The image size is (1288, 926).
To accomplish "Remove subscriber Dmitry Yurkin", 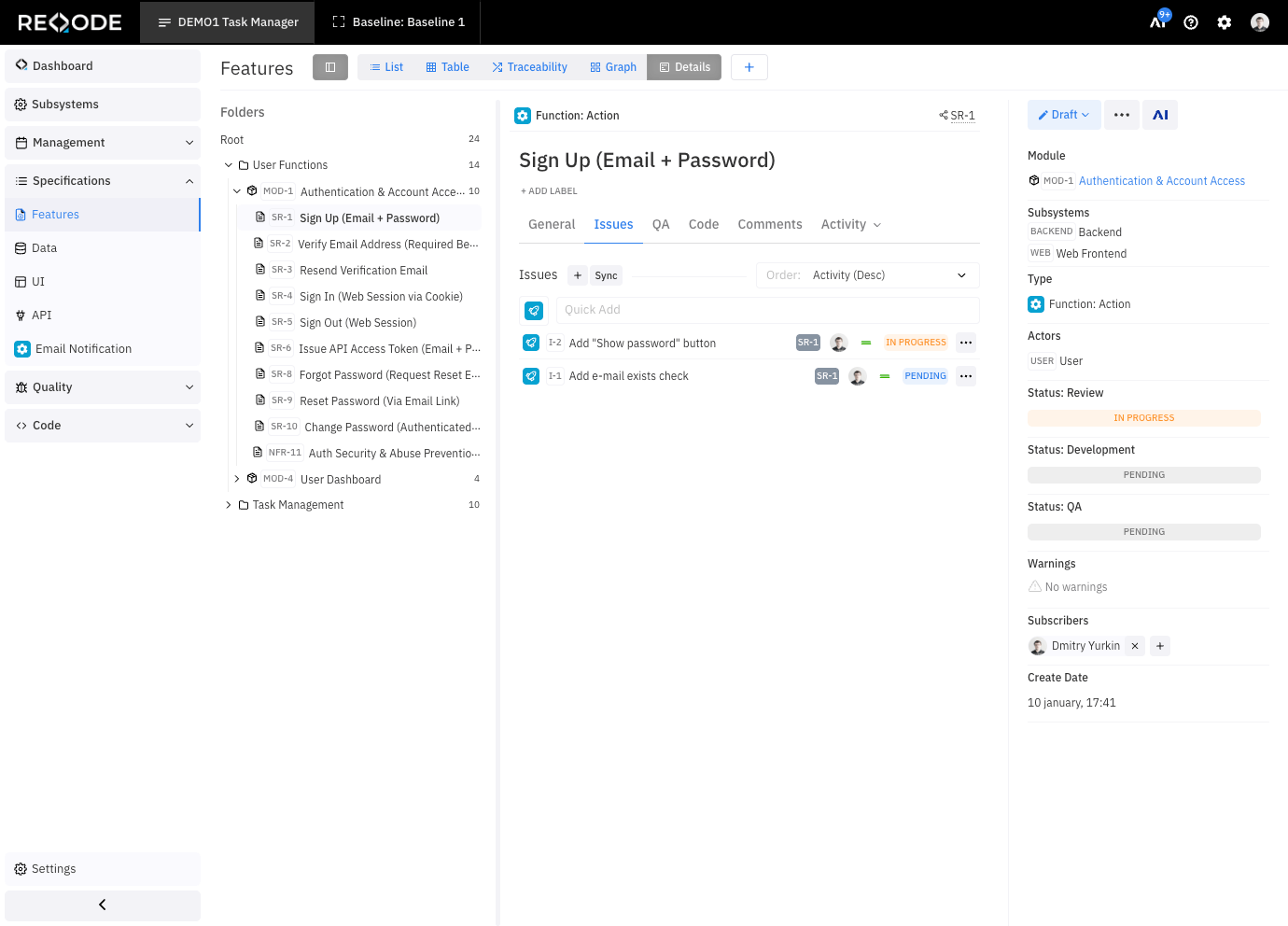I will pyautogui.click(x=1135, y=646).
